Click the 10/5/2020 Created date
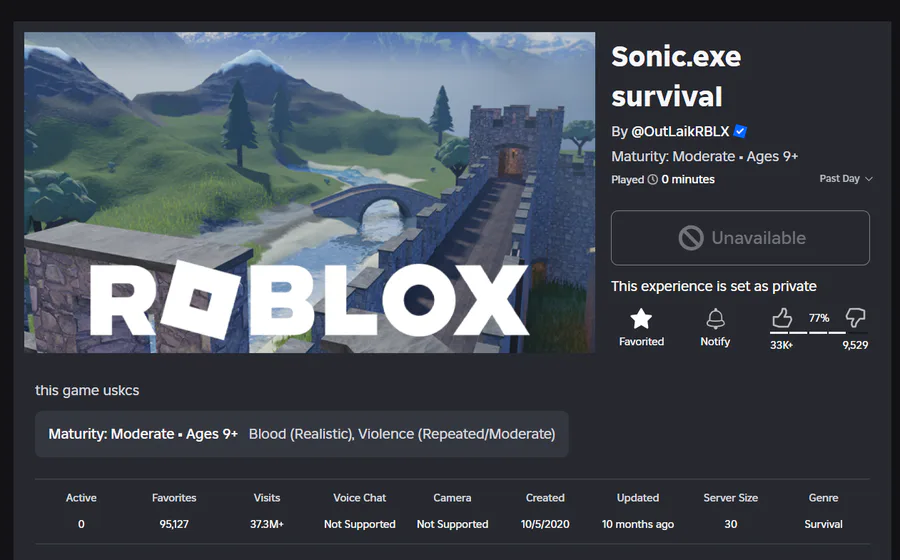The image size is (900, 560). (x=545, y=524)
